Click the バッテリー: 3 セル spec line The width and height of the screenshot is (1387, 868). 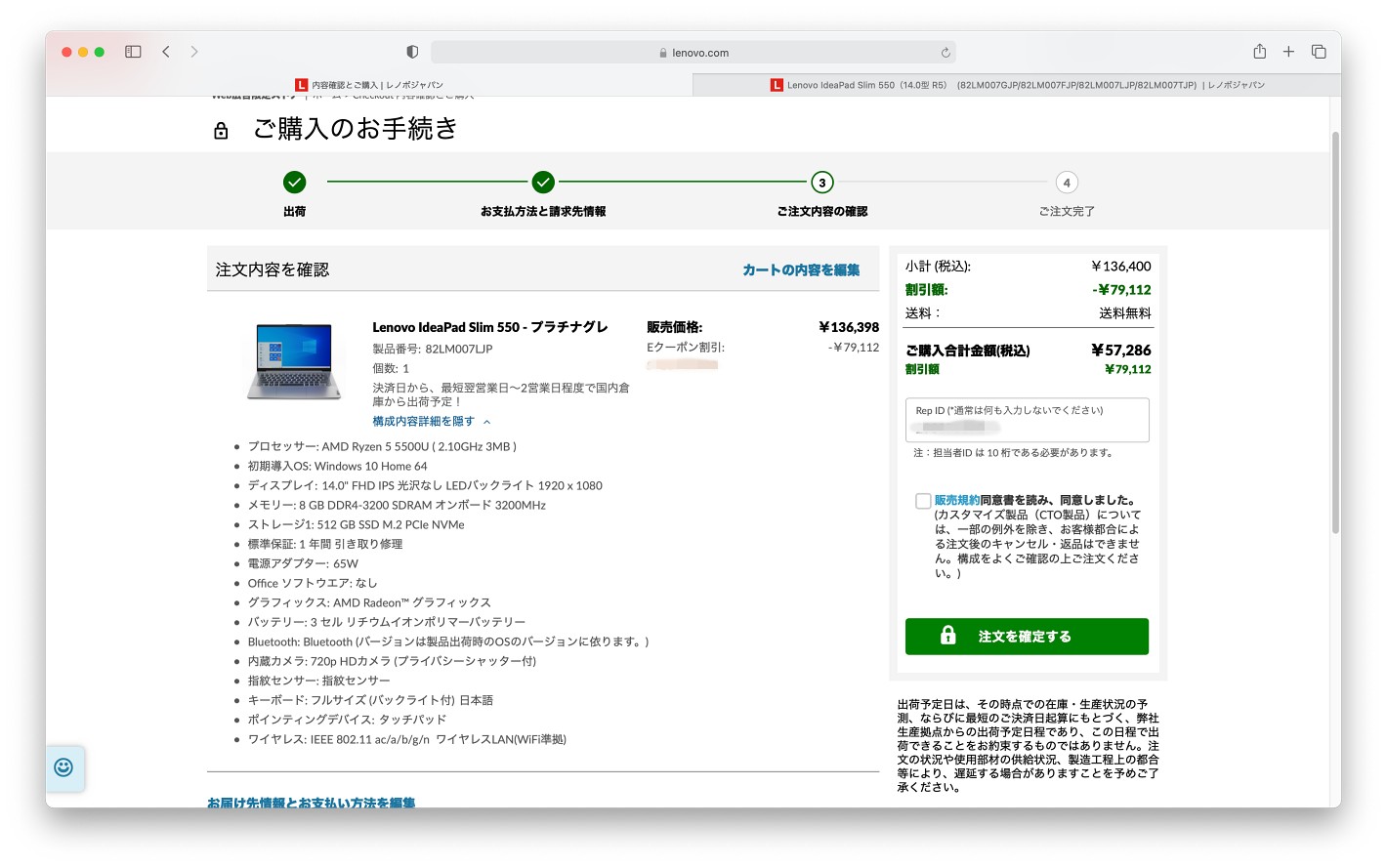386,622
